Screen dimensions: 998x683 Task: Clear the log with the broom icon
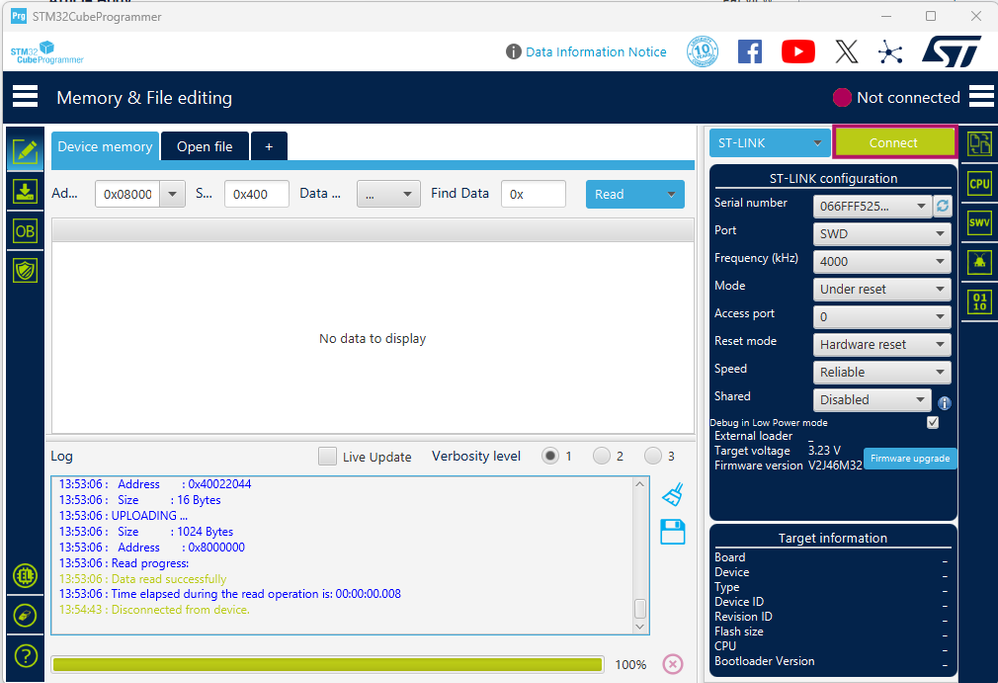(x=673, y=495)
